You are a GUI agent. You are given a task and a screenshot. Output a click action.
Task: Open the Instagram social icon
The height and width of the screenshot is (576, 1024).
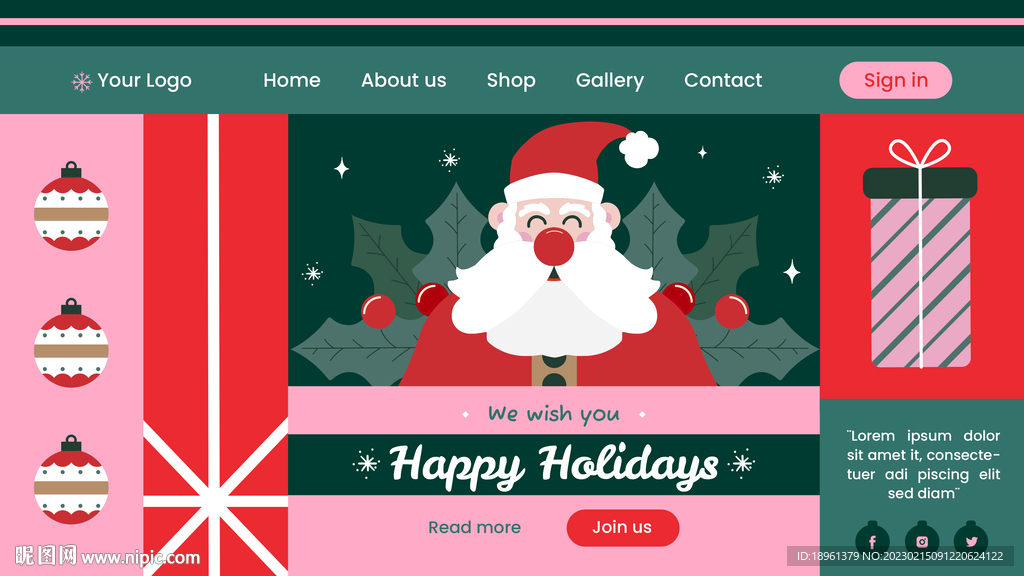(921, 541)
